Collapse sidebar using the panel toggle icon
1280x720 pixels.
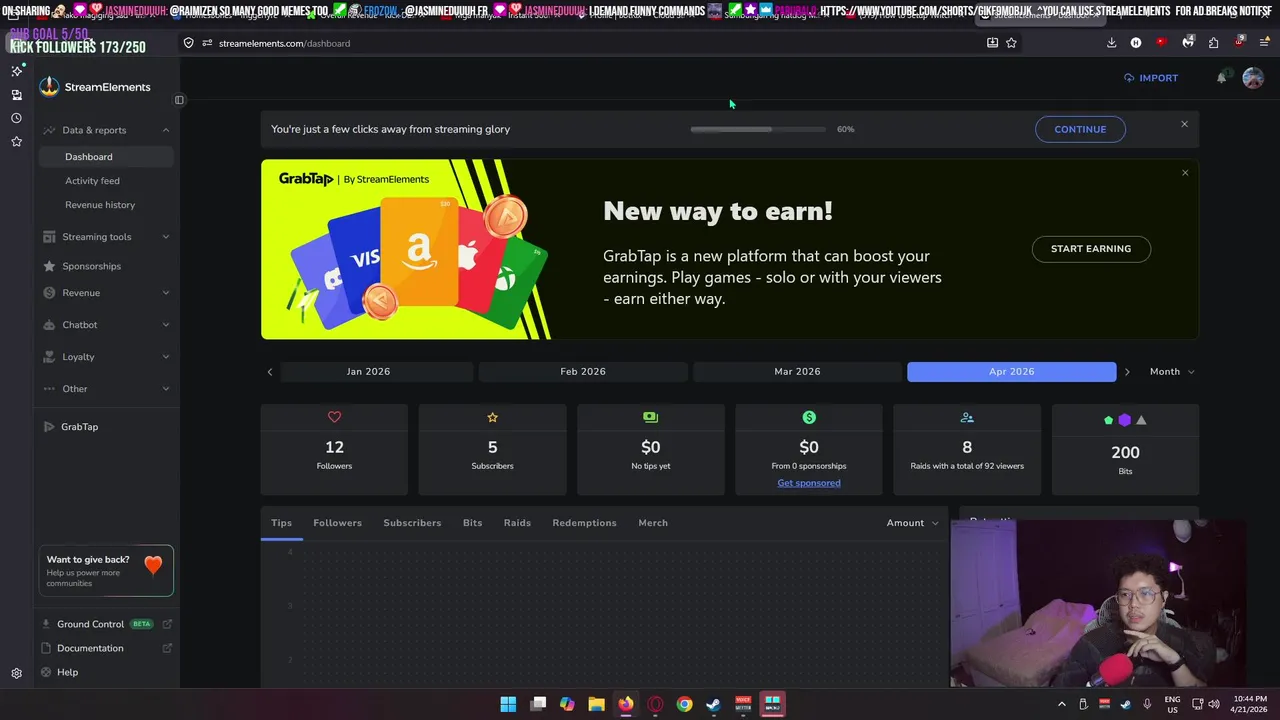pyautogui.click(x=179, y=100)
